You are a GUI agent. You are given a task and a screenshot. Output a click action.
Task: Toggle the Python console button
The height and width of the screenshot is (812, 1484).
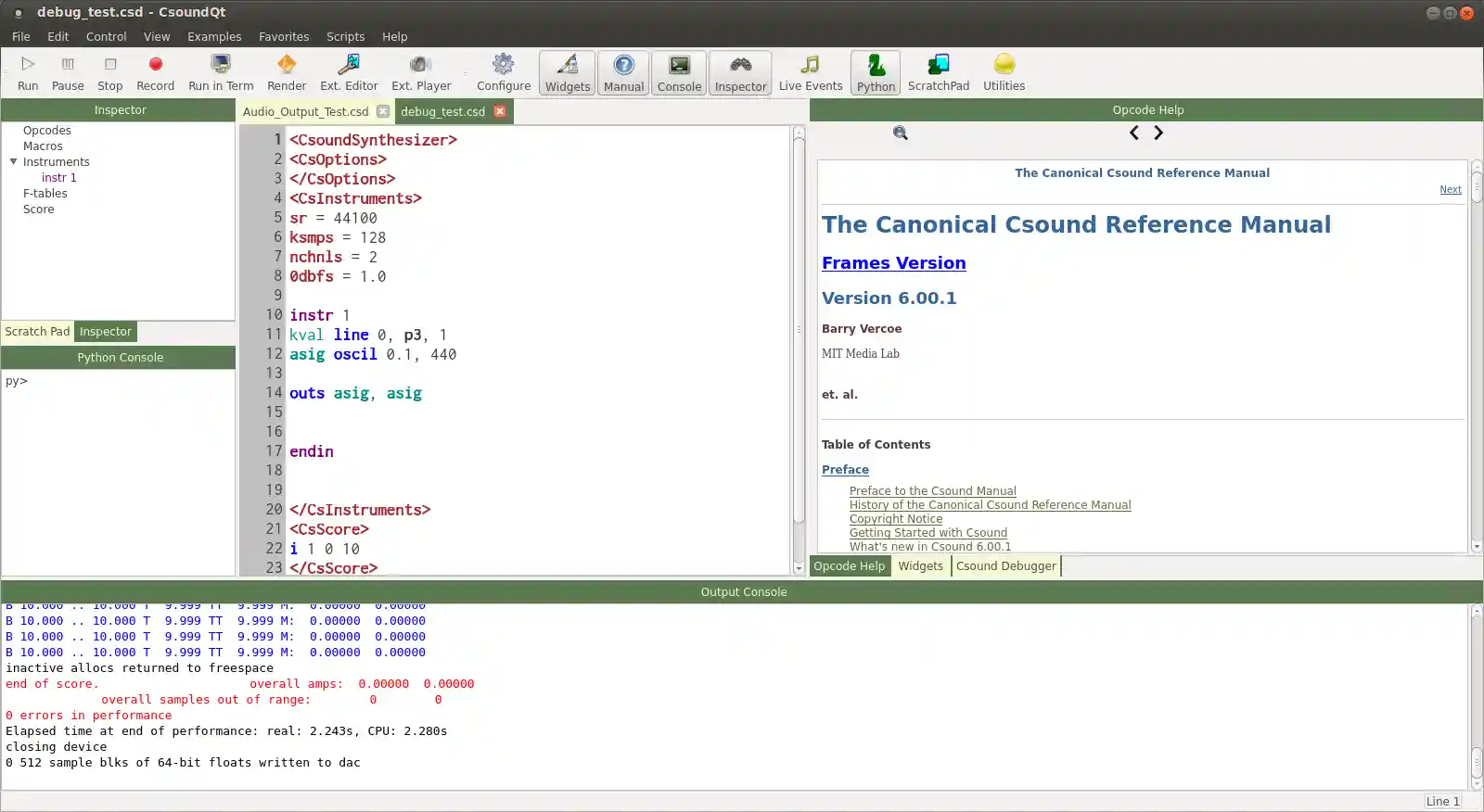pos(876,73)
